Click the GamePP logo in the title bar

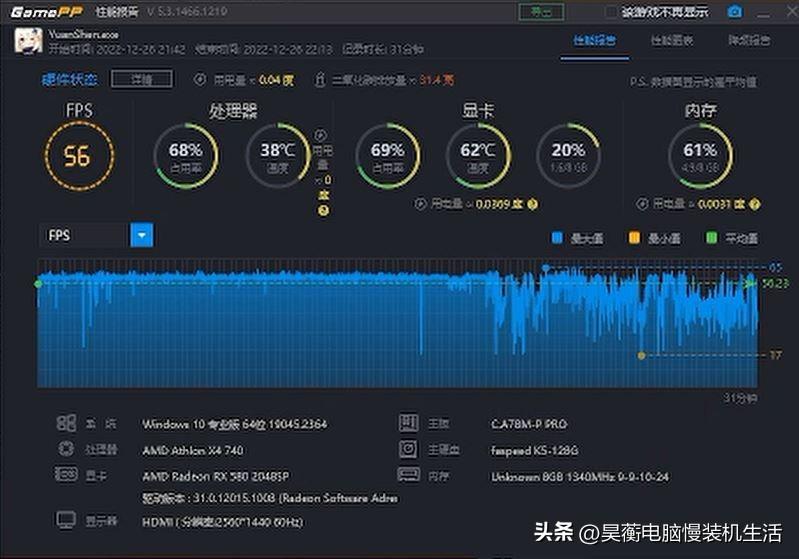[47, 12]
